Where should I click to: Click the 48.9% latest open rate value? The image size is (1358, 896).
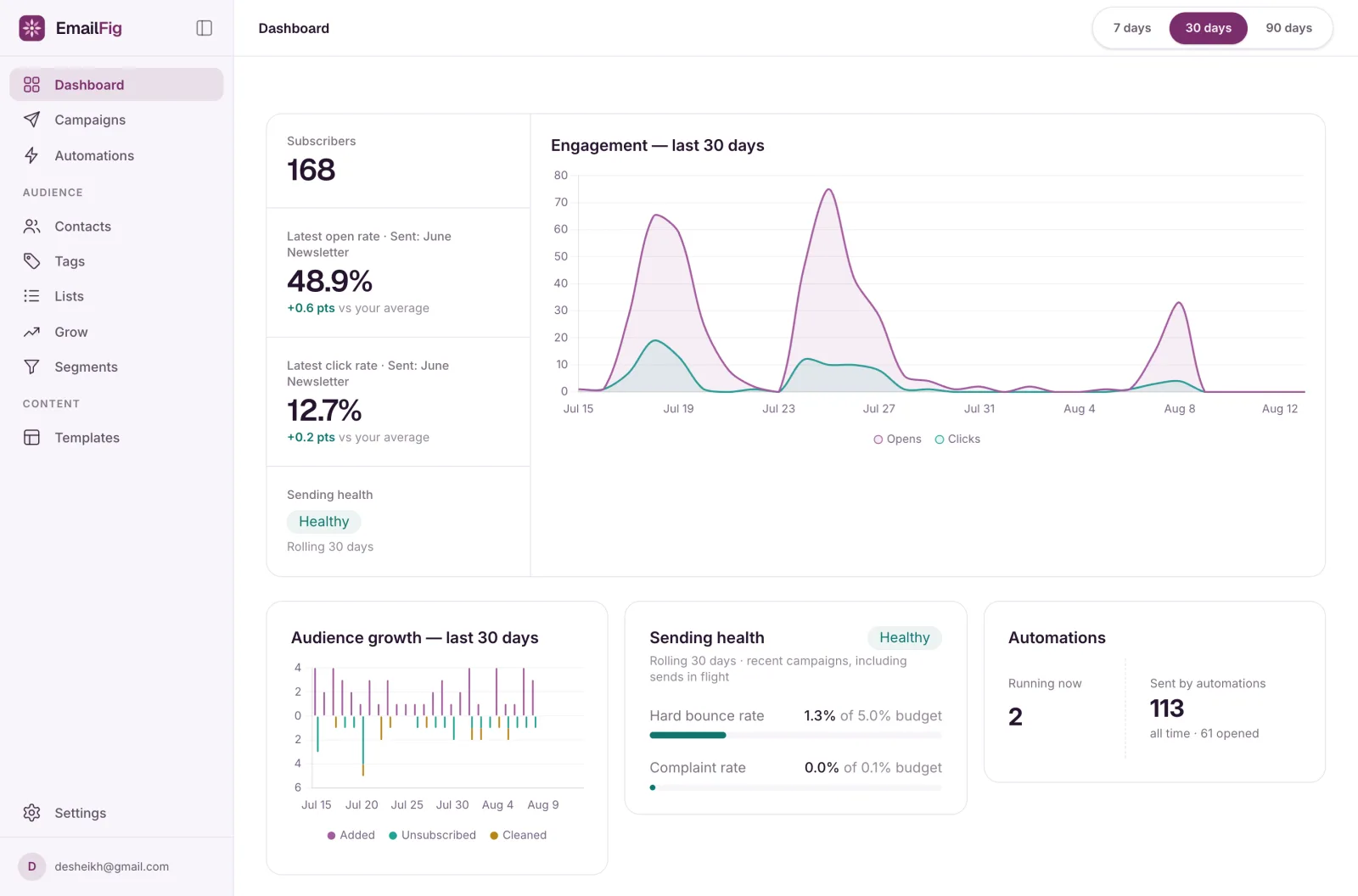329,281
